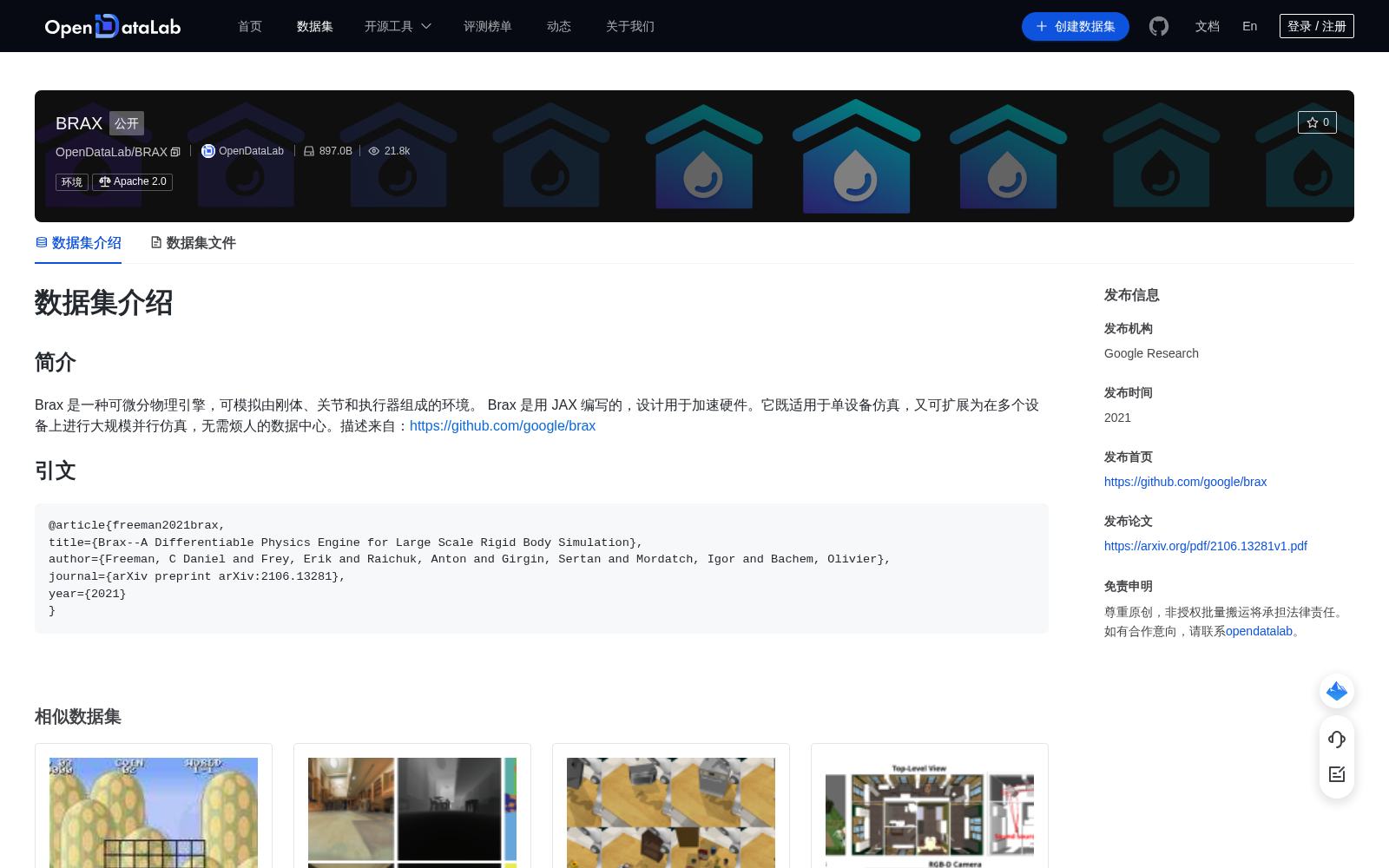
Task: Click the BRAX dataset title
Action: click(x=79, y=123)
